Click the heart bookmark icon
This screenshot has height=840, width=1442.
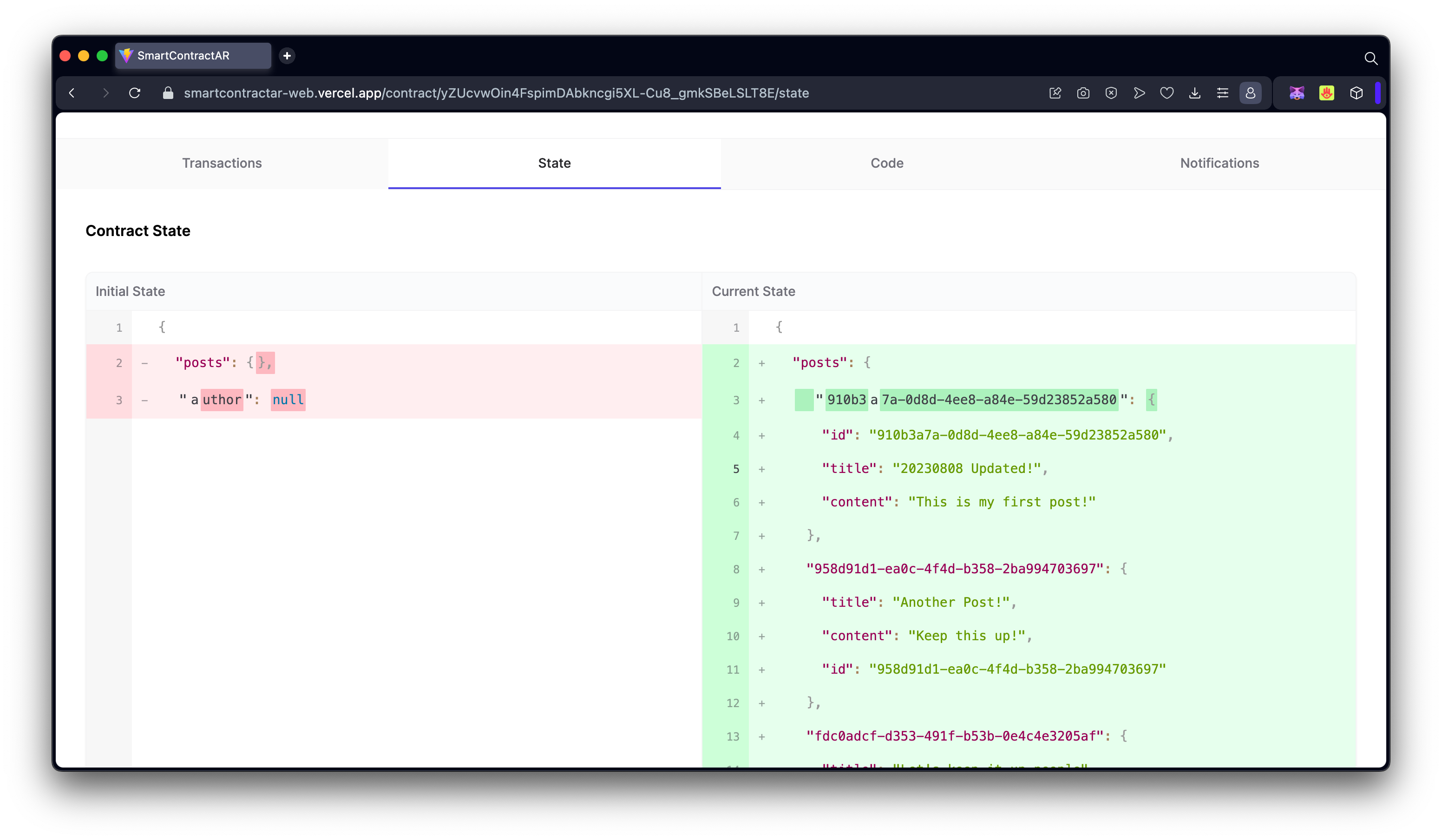point(1167,93)
